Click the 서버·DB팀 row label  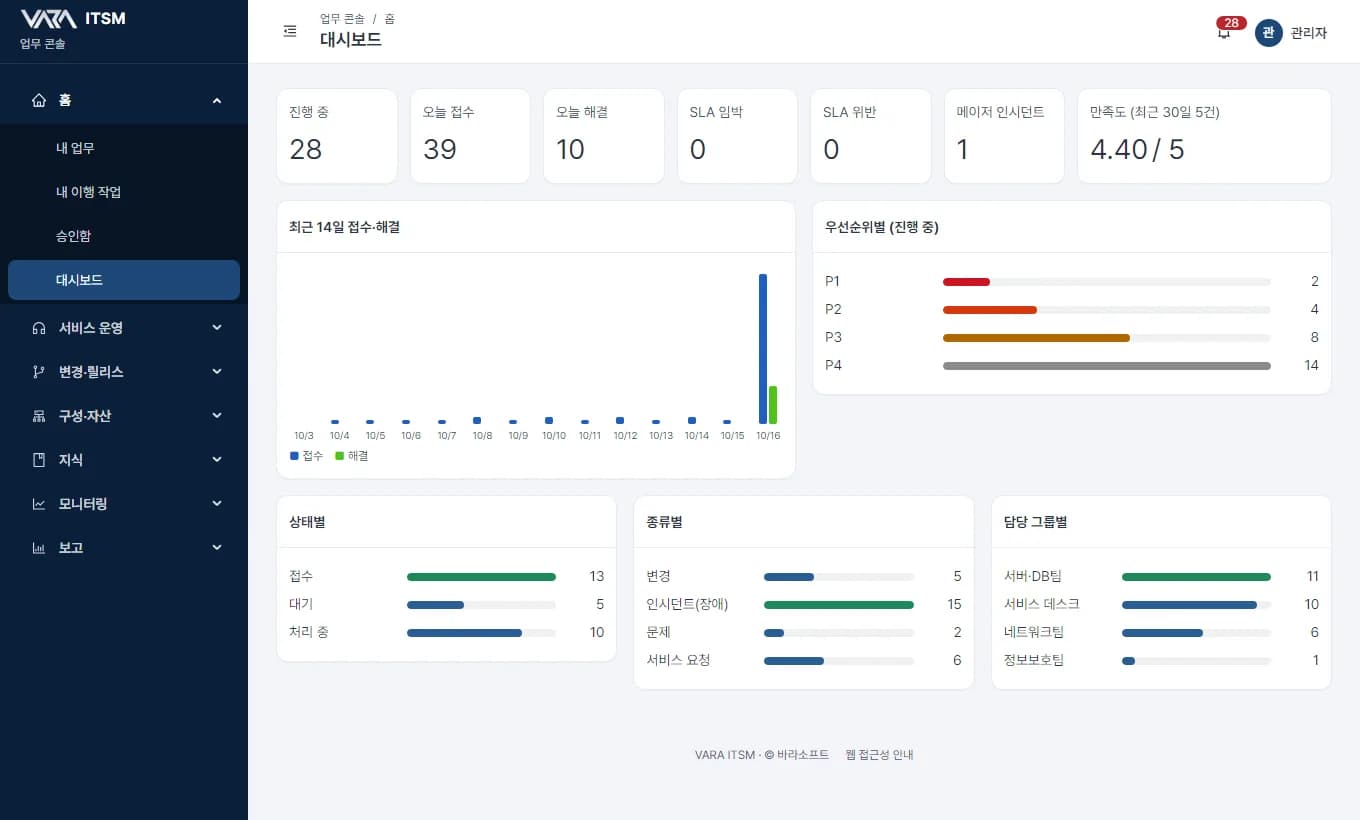pyautogui.click(x=1033, y=576)
